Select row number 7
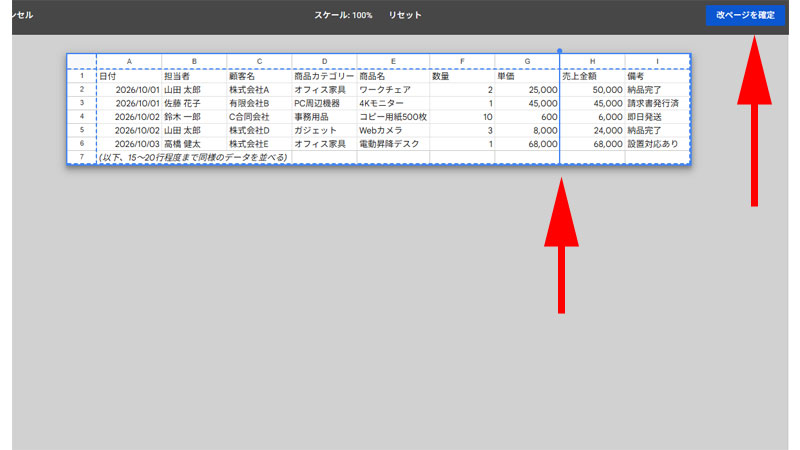 click(82, 157)
